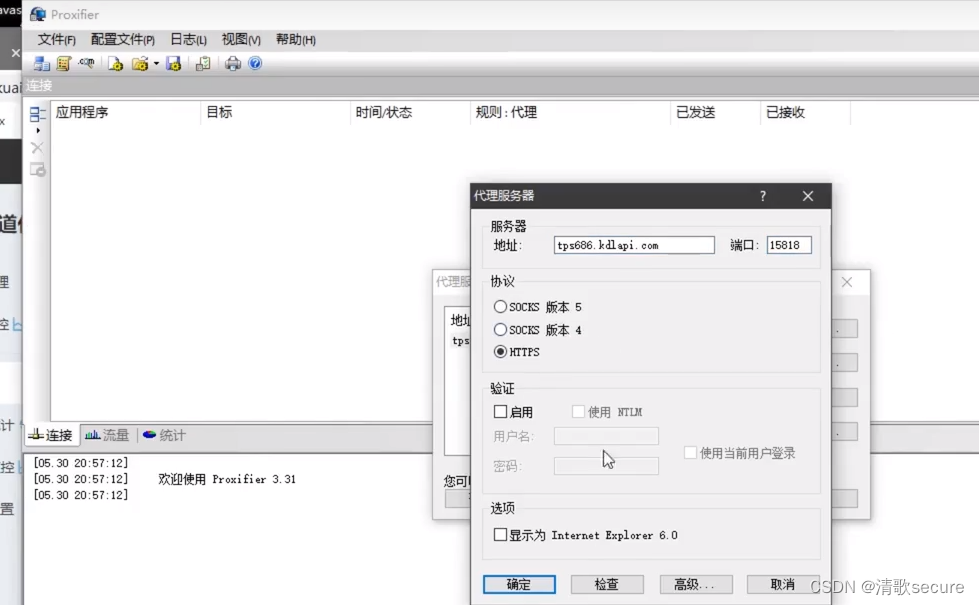This screenshot has width=979, height=605.
Task: Sort by 时间/状态 column header
Action: coord(410,112)
